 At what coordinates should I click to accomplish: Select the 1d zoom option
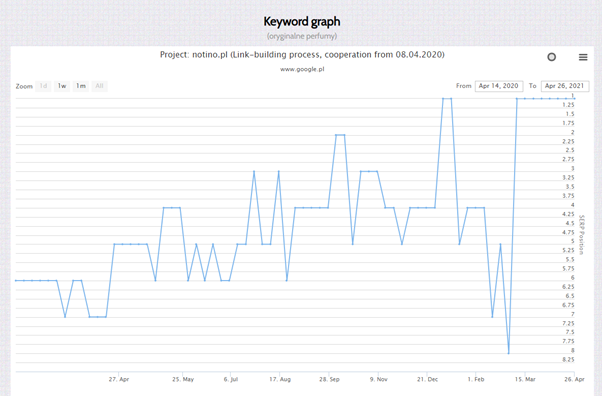point(43,86)
